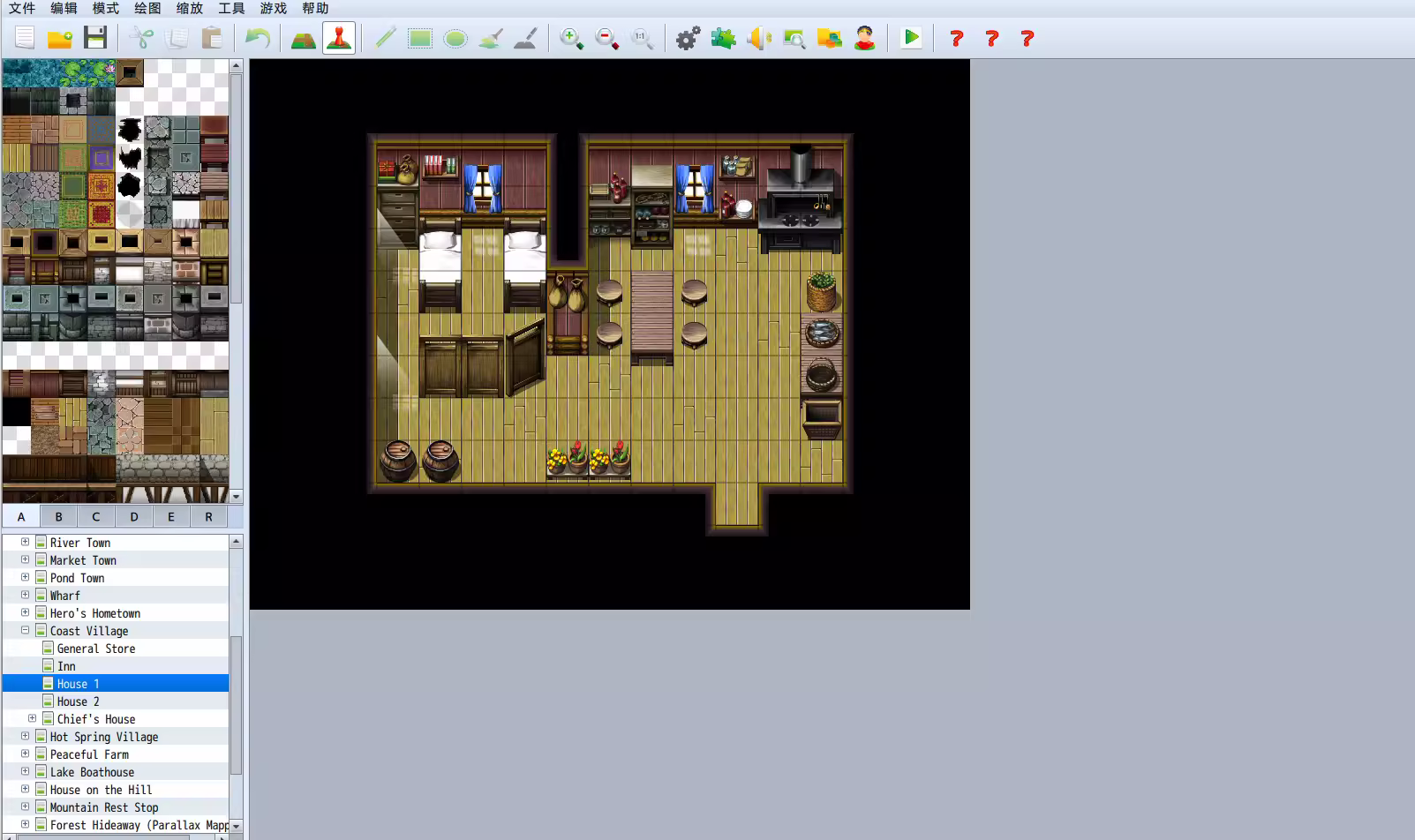Select the Inn map
Image resolution: width=1415 pixels, height=840 pixels.
pos(67,665)
